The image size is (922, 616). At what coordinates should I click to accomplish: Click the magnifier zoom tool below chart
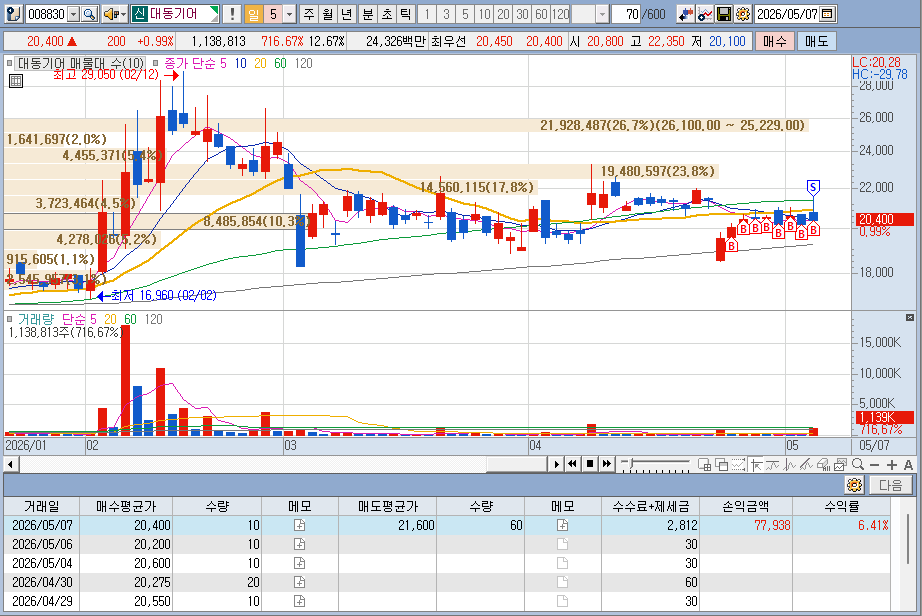(x=858, y=464)
